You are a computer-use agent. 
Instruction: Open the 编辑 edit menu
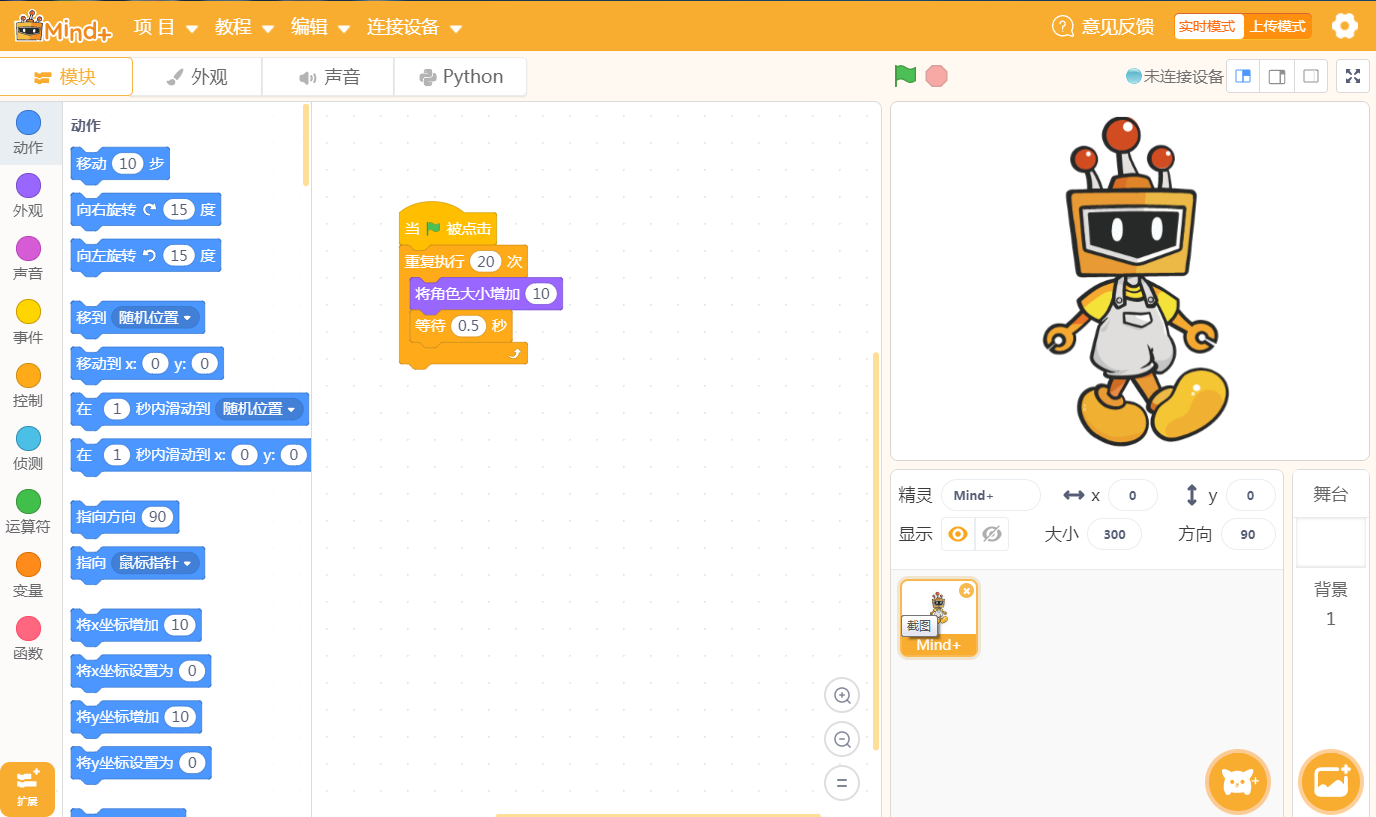tap(321, 27)
